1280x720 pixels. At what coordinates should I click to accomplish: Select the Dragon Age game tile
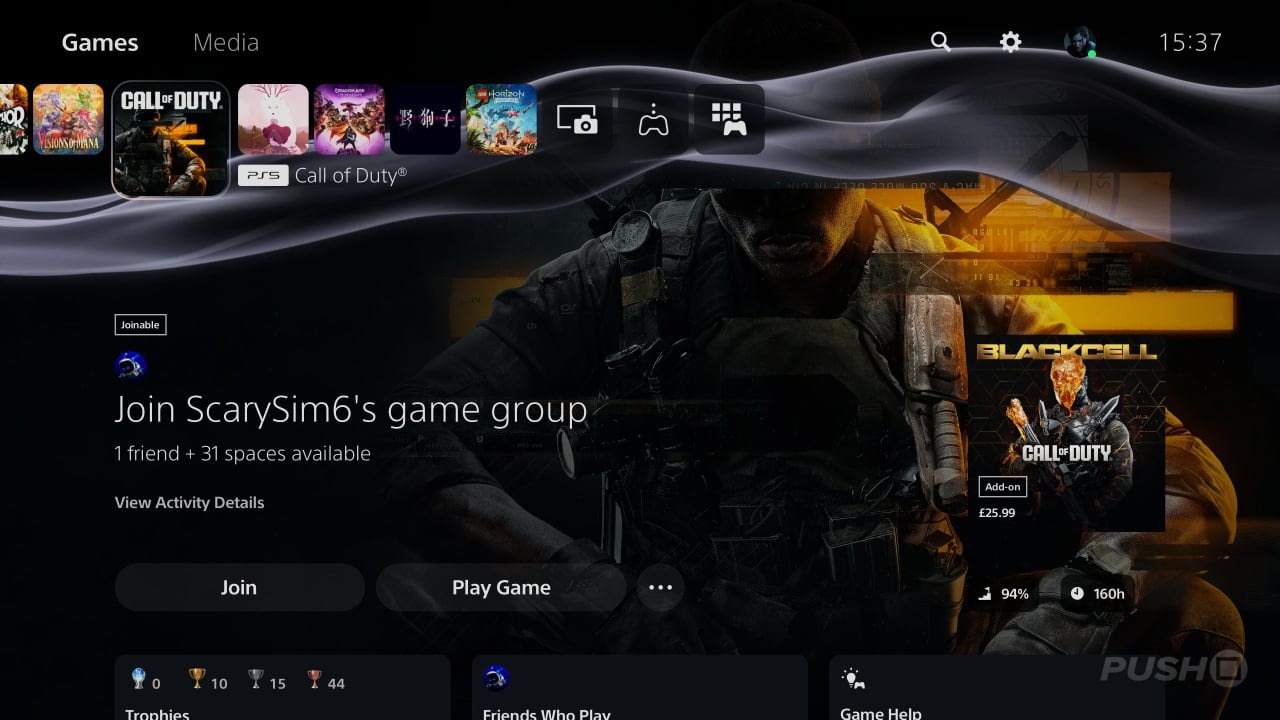click(x=349, y=119)
